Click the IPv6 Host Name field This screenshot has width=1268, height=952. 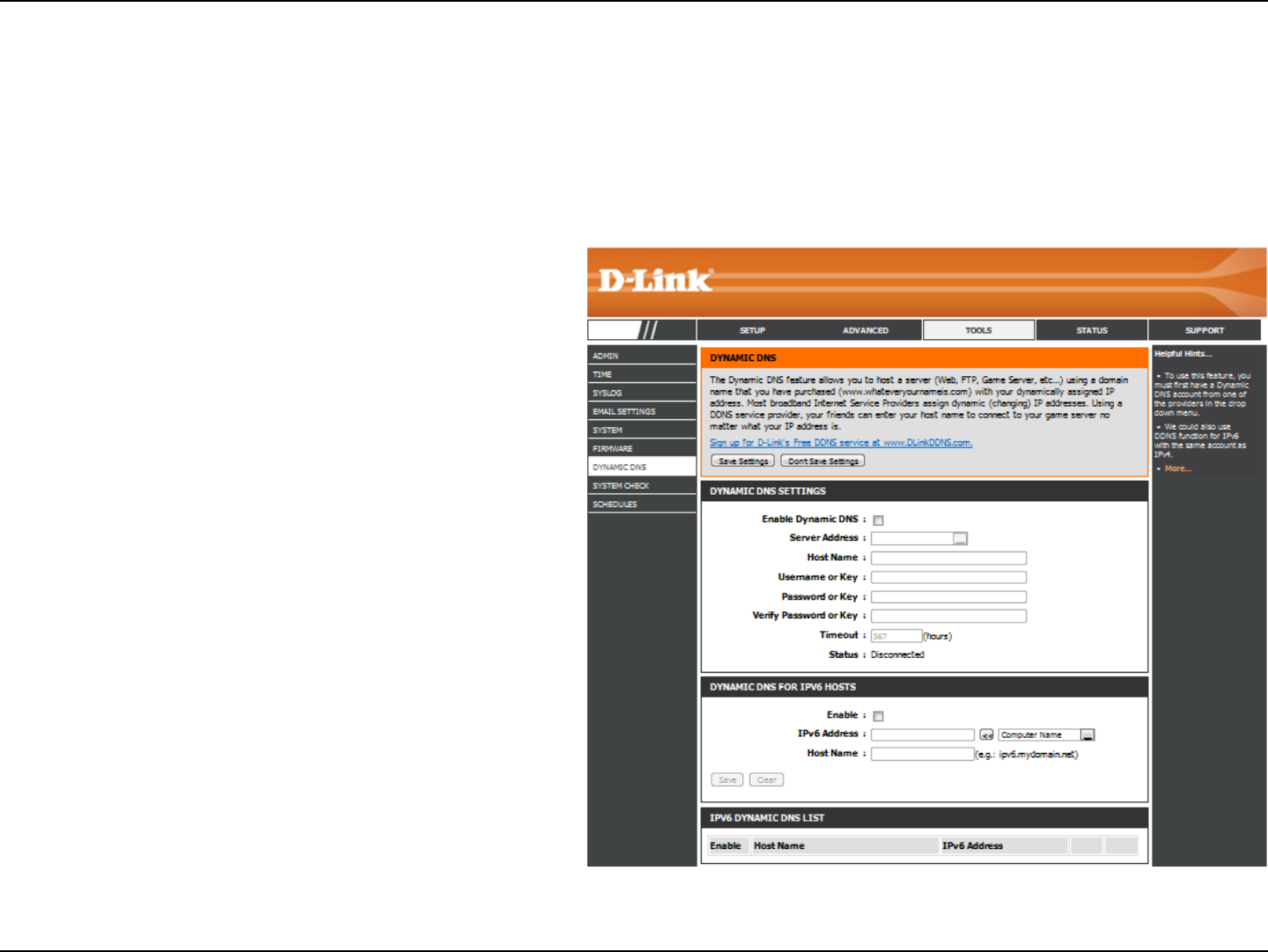click(923, 754)
